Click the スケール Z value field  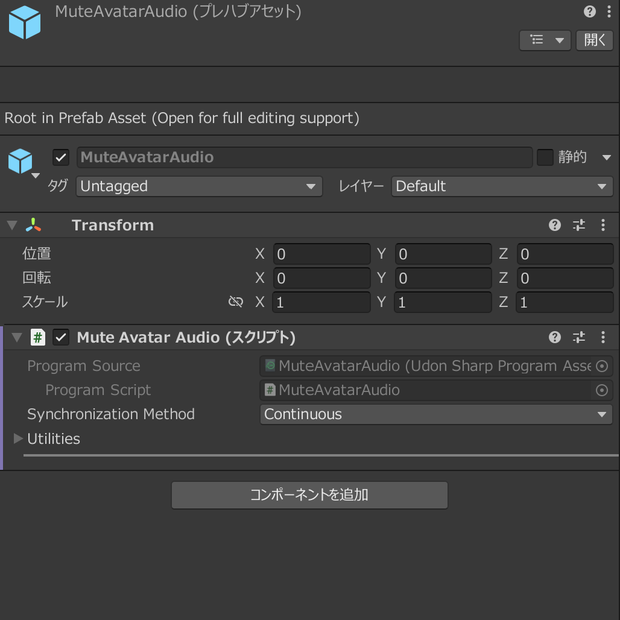click(x=565, y=302)
